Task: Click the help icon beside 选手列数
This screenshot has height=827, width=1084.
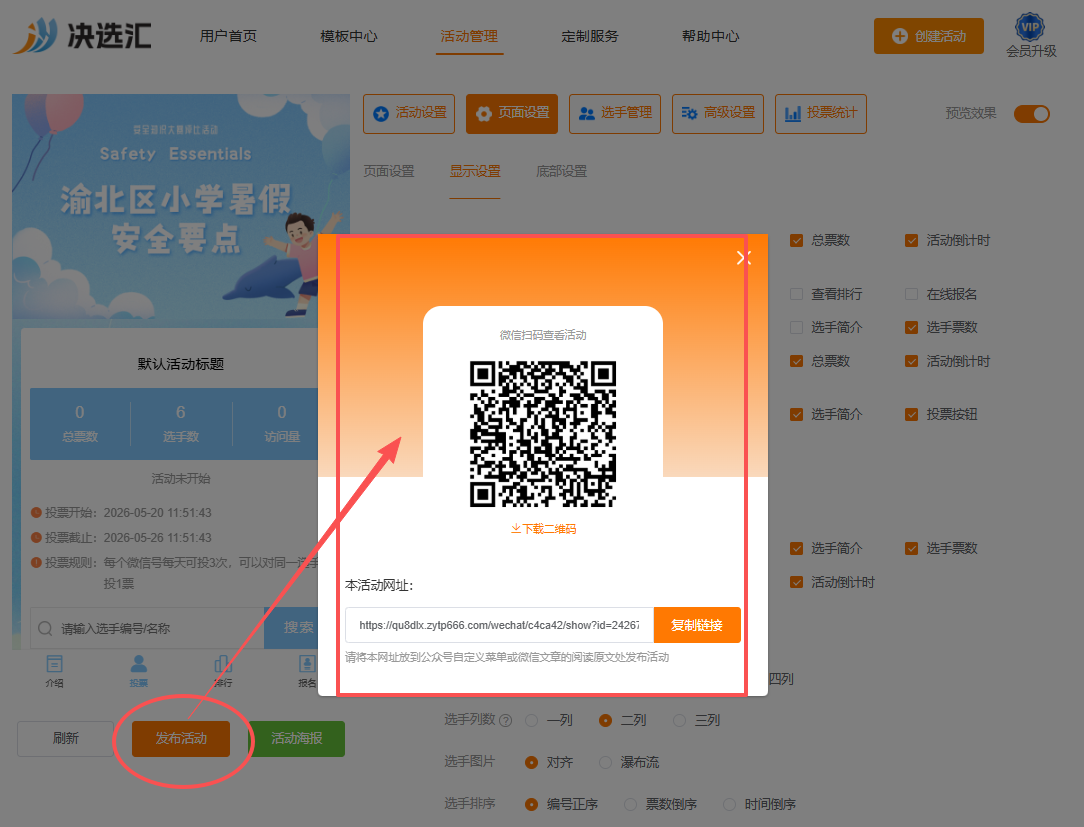Action: coord(505,721)
